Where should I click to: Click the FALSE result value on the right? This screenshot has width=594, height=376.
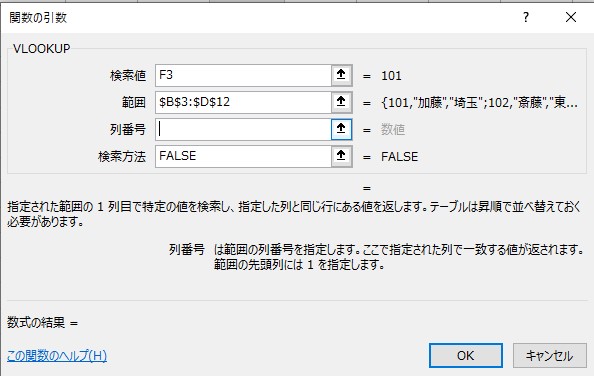pos(400,157)
